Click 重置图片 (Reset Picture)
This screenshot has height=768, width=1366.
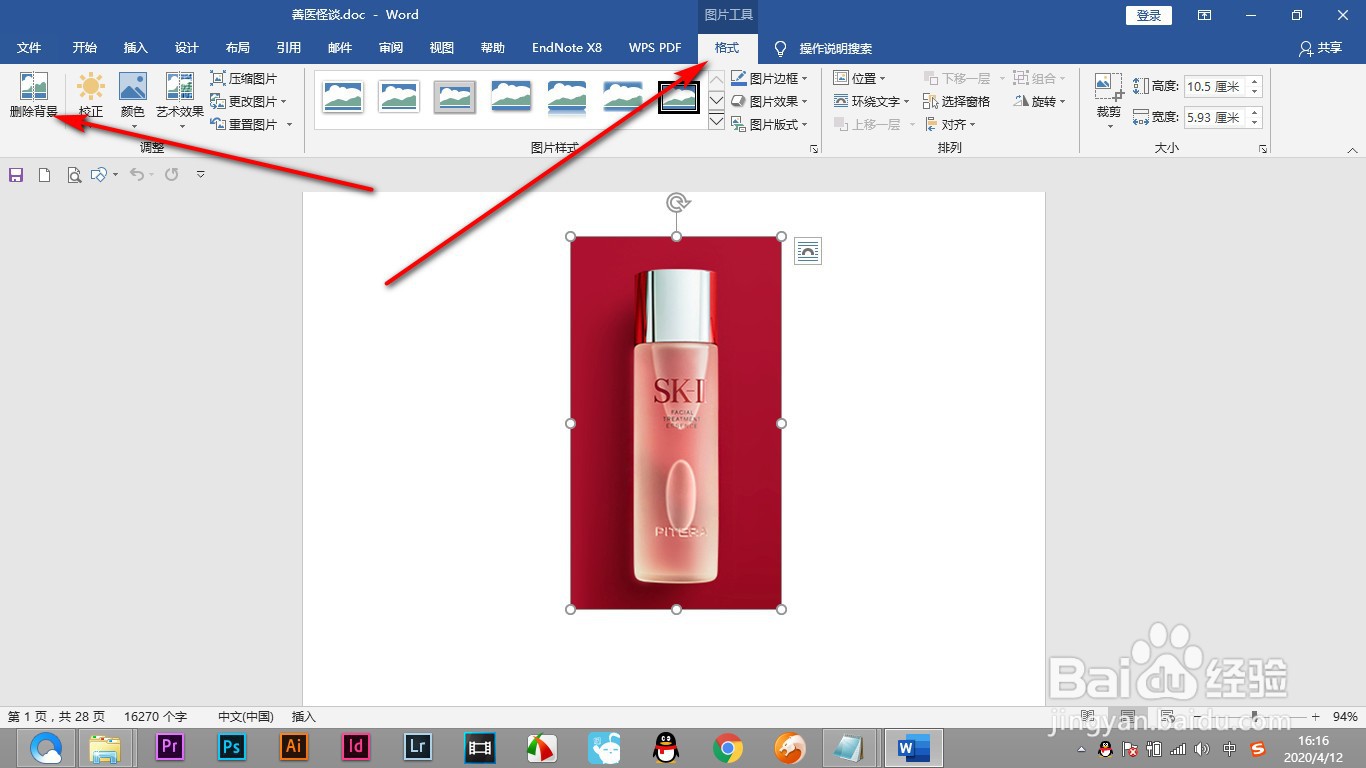pyautogui.click(x=244, y=124)
